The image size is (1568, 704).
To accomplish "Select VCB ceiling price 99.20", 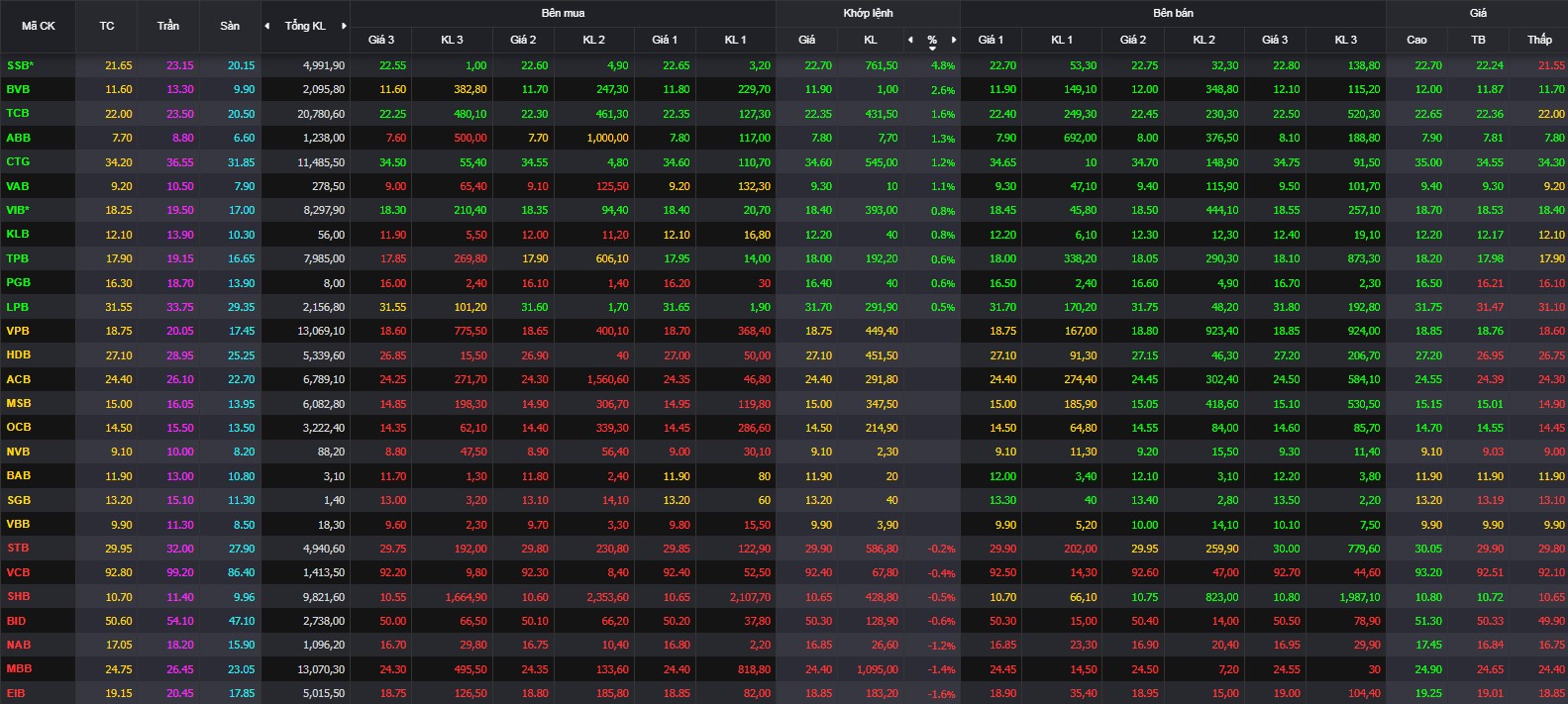I will click(x=180, y=572).
